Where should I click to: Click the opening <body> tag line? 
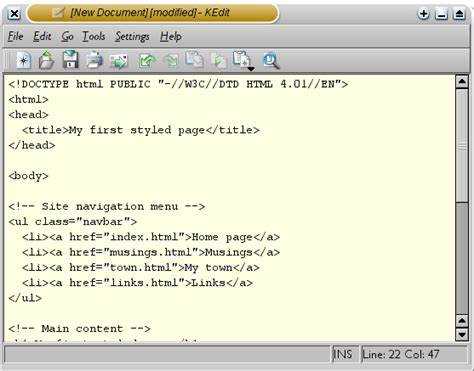click(29, 176)
